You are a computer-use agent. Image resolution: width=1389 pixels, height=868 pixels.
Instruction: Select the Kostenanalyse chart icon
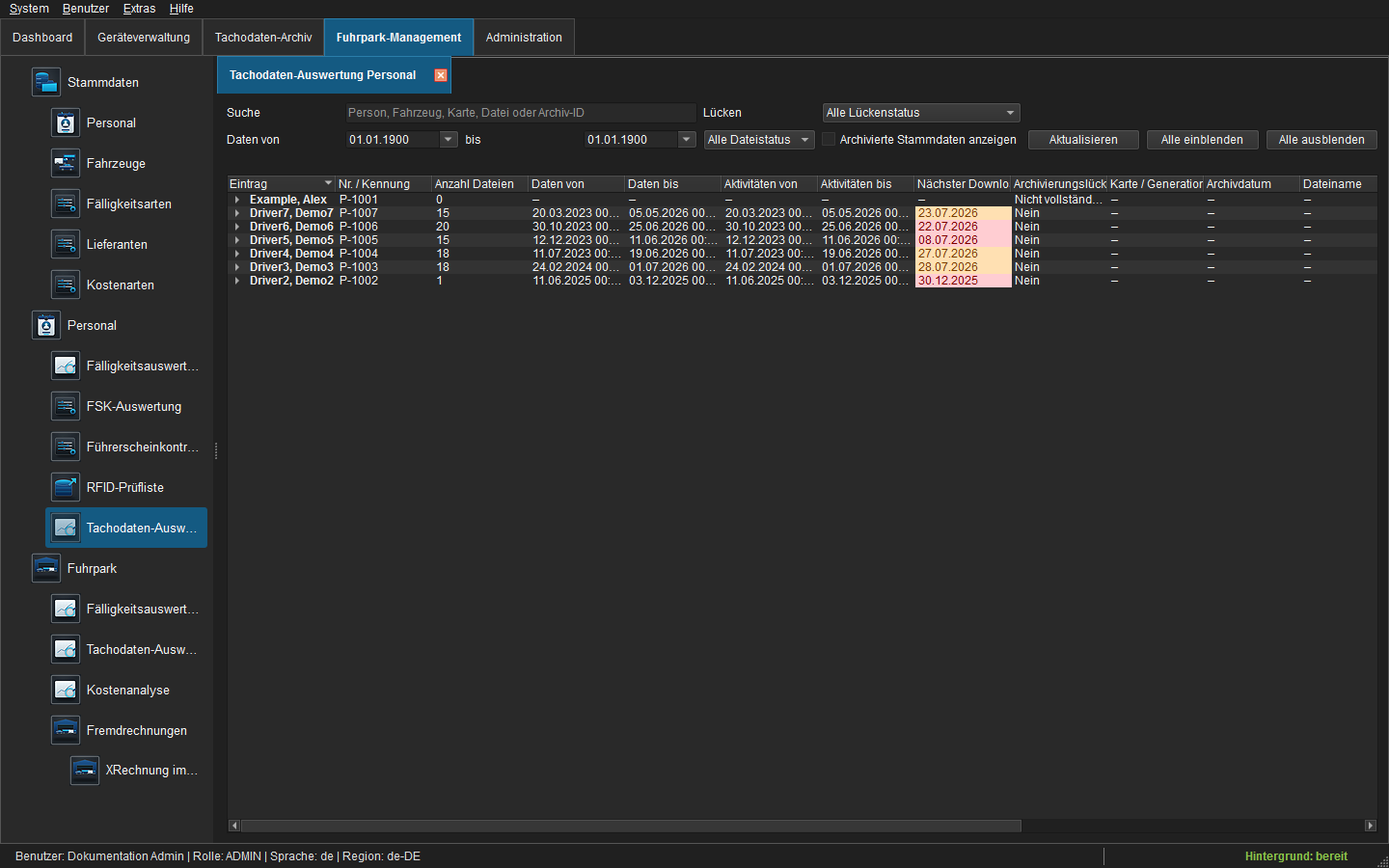66,690
